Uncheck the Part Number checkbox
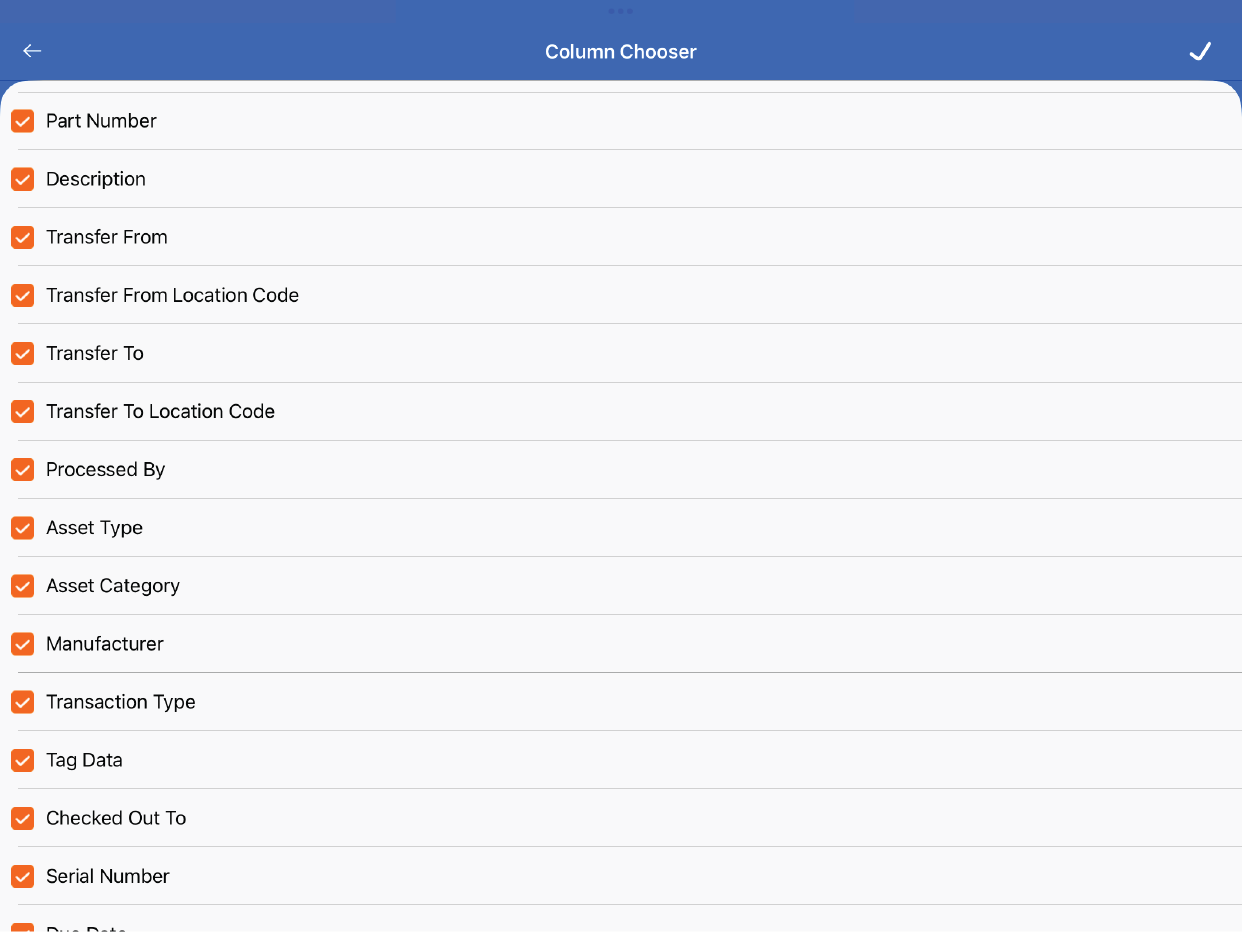The height and width of the screenshot is (934, 1242). tap(22, 121)
